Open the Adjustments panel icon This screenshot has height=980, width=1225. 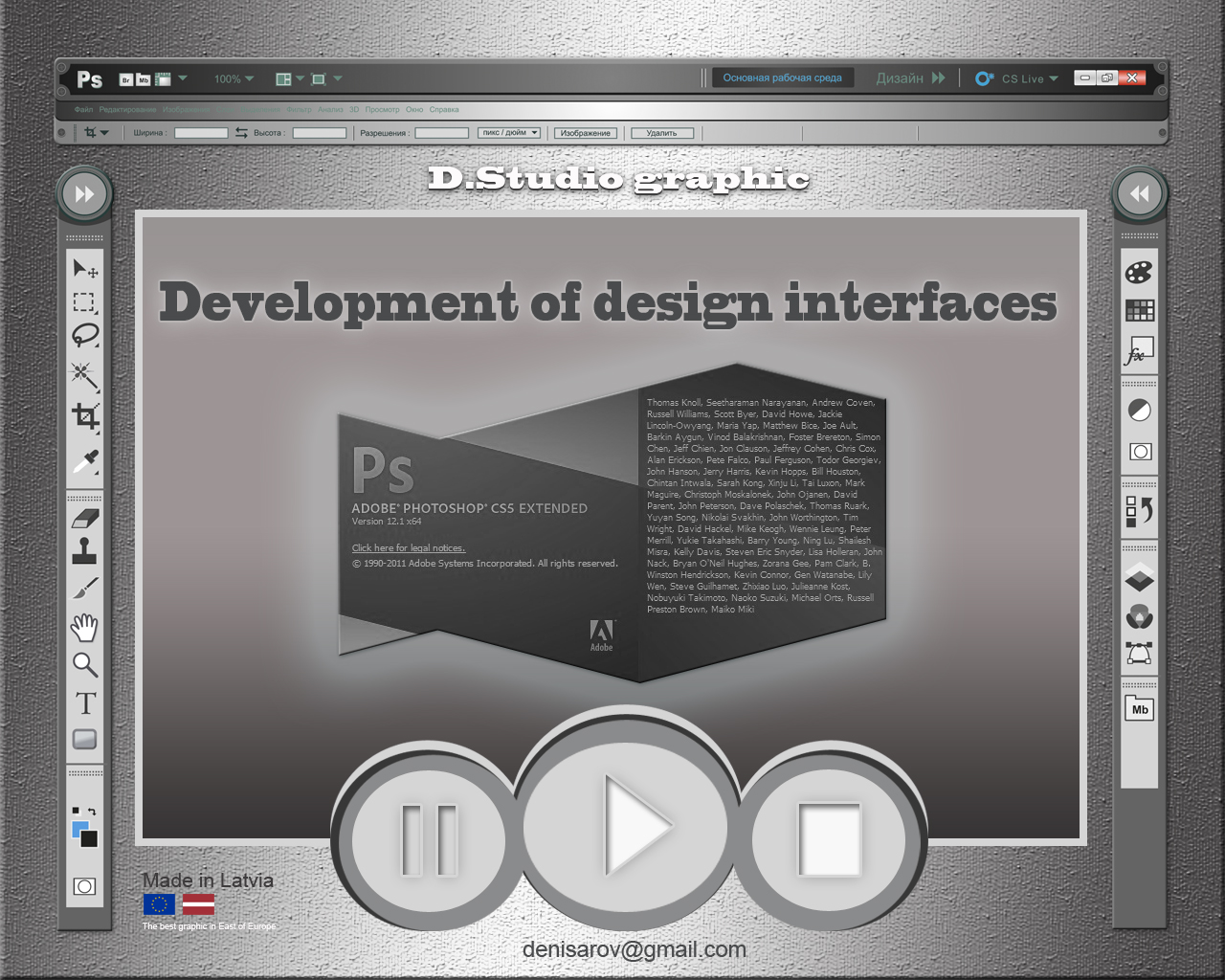(x=1140, y=411)
